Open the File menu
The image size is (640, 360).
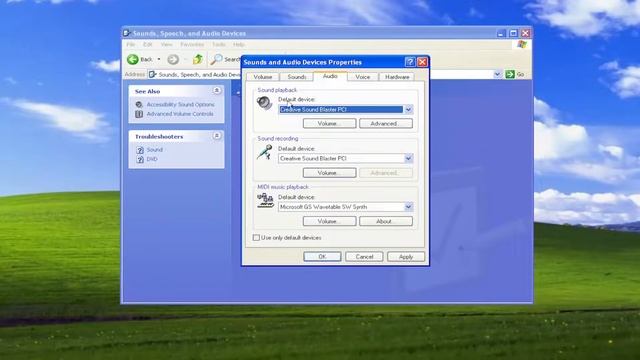[131, 44]
